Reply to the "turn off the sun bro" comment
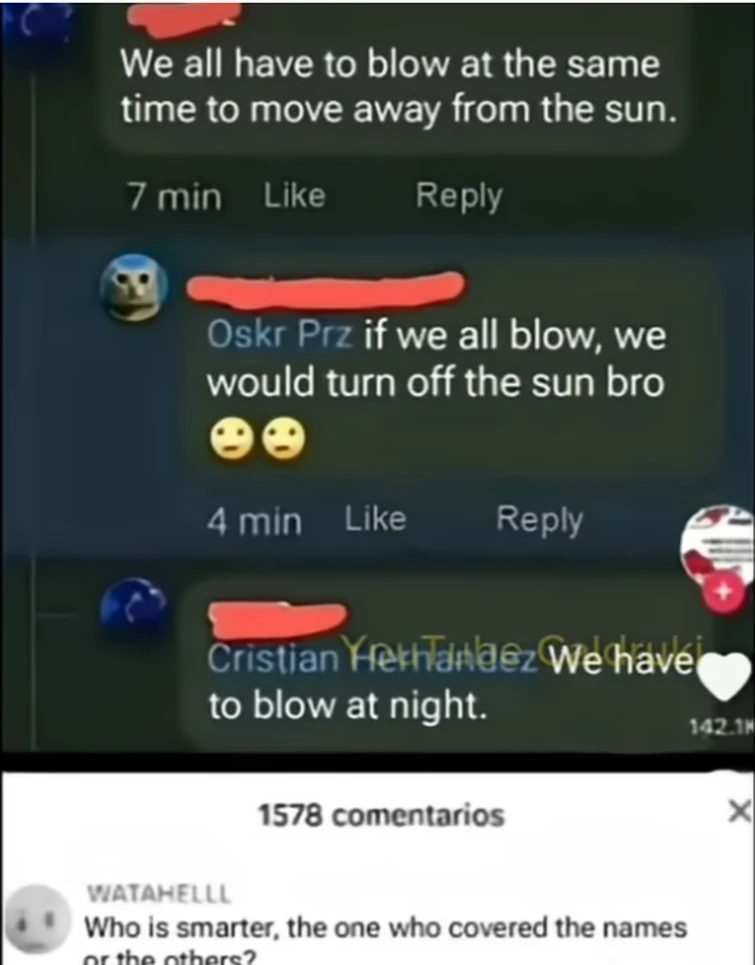This screenshot has width=755, height=965. 539,520
